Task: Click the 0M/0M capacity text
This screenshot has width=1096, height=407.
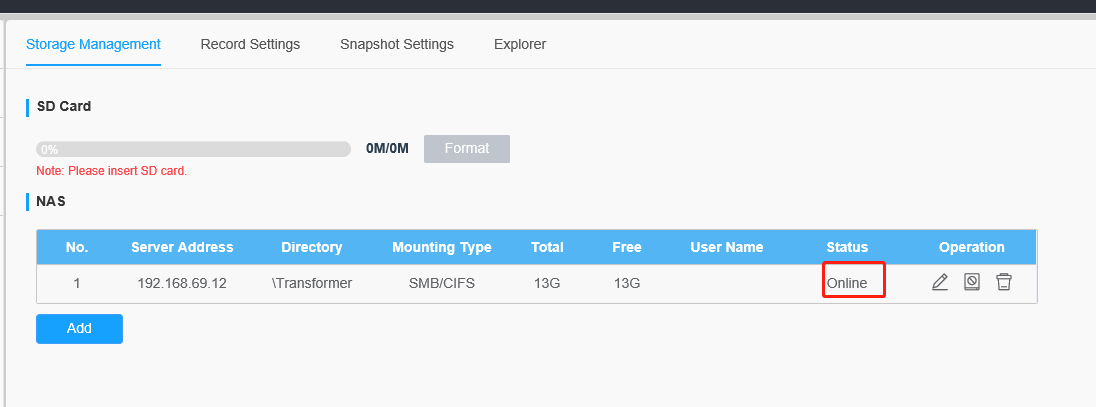Action: [387, 149]
